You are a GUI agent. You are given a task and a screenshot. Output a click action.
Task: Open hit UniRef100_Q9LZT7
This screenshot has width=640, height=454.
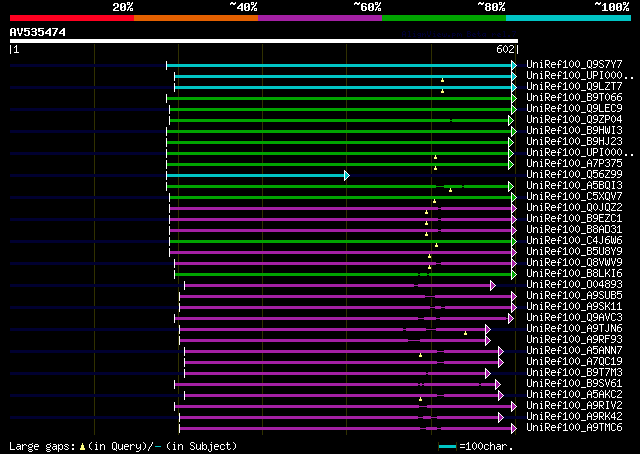pos(574,87)
